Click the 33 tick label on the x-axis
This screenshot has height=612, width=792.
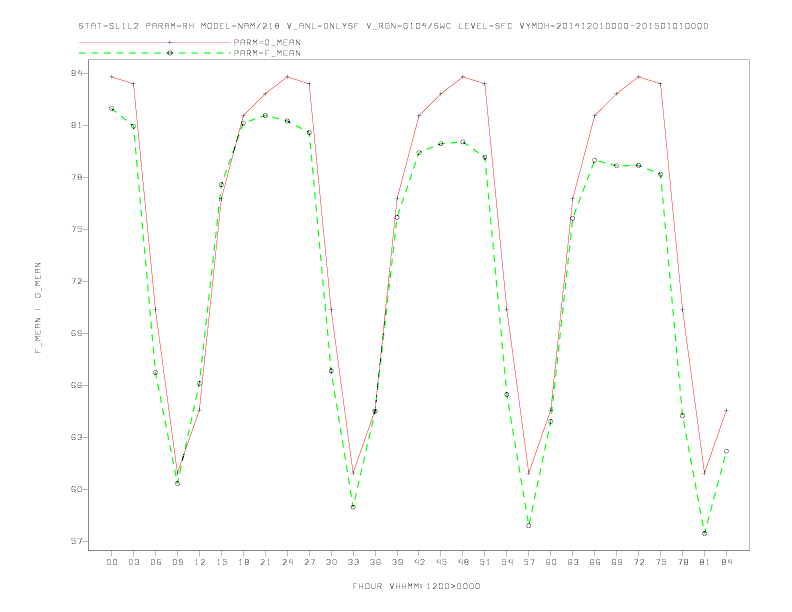coord(353,562)
